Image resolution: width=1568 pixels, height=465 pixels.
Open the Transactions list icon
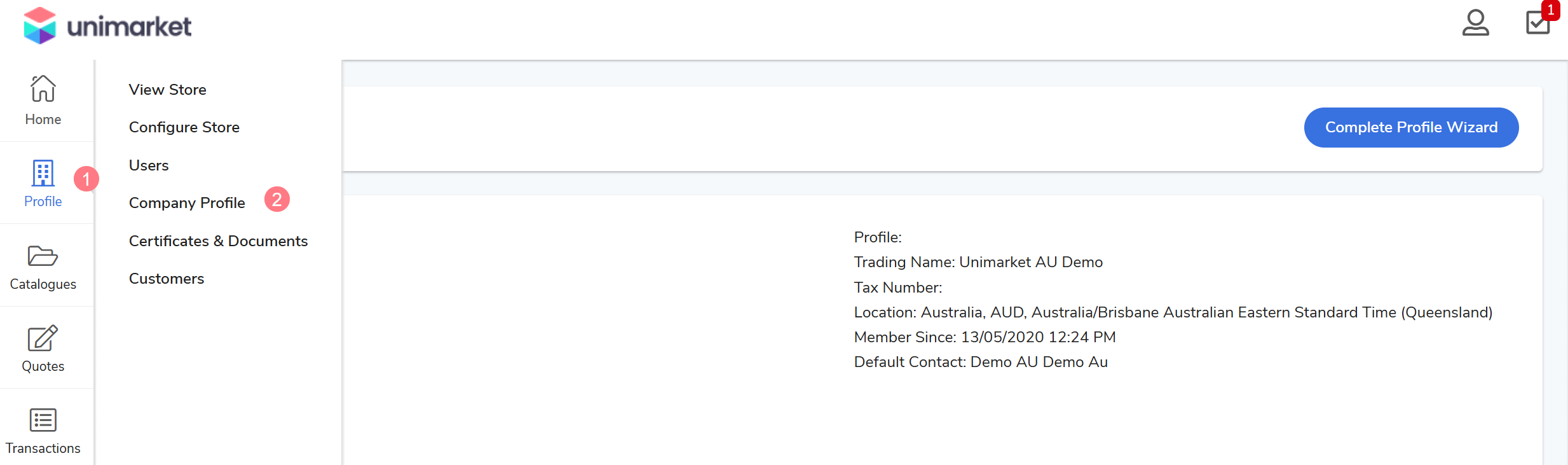click(43, 420)
